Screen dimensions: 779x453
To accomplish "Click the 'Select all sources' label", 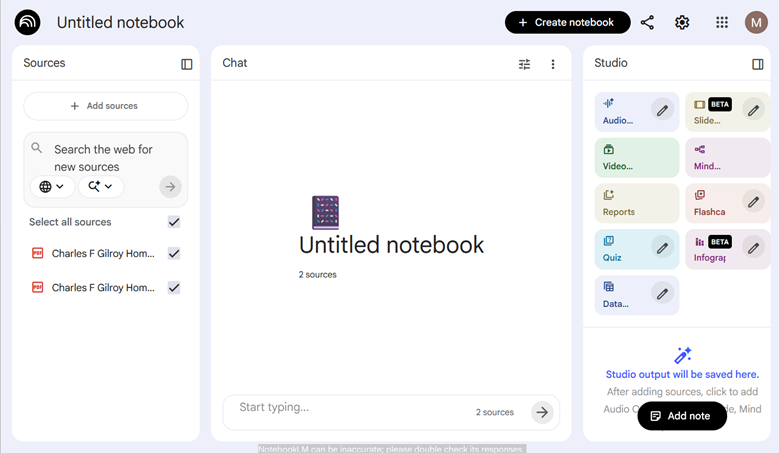I will coord(70,222).
